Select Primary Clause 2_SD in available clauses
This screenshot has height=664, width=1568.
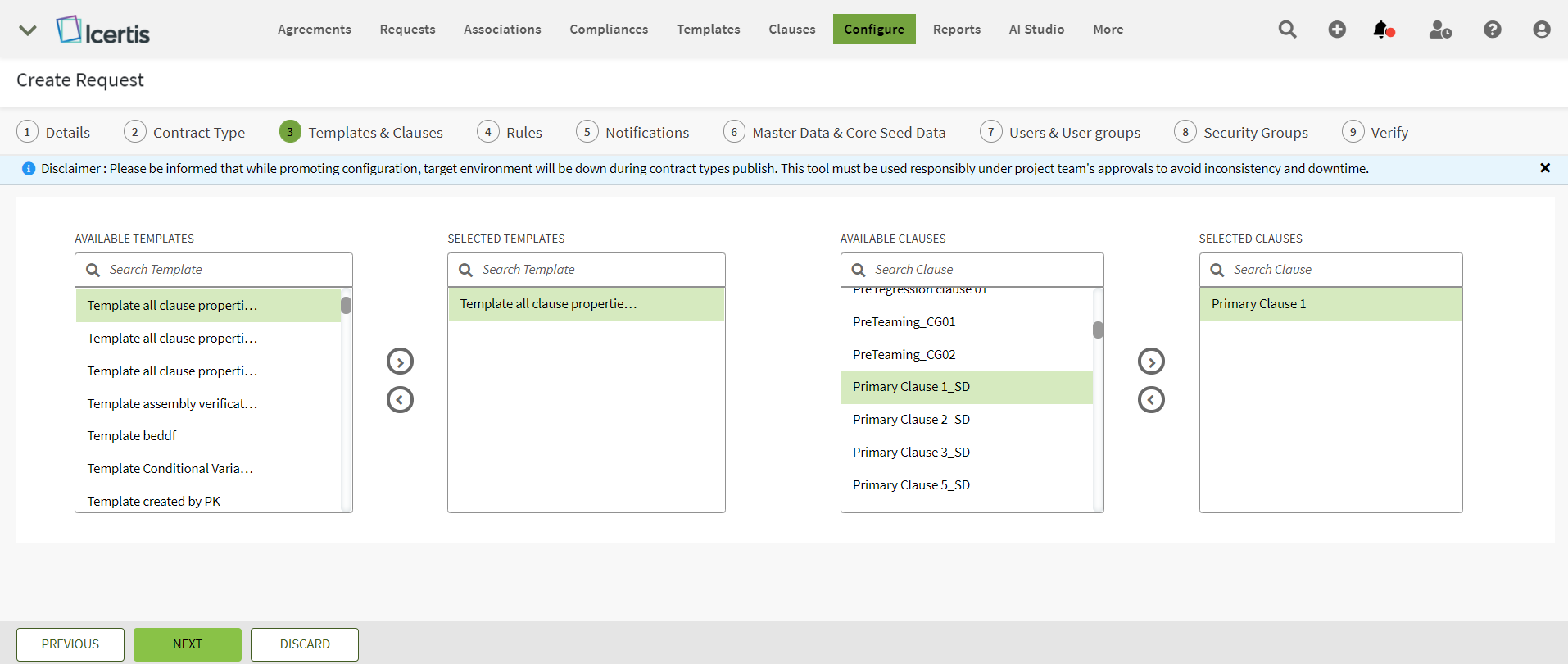911,420
